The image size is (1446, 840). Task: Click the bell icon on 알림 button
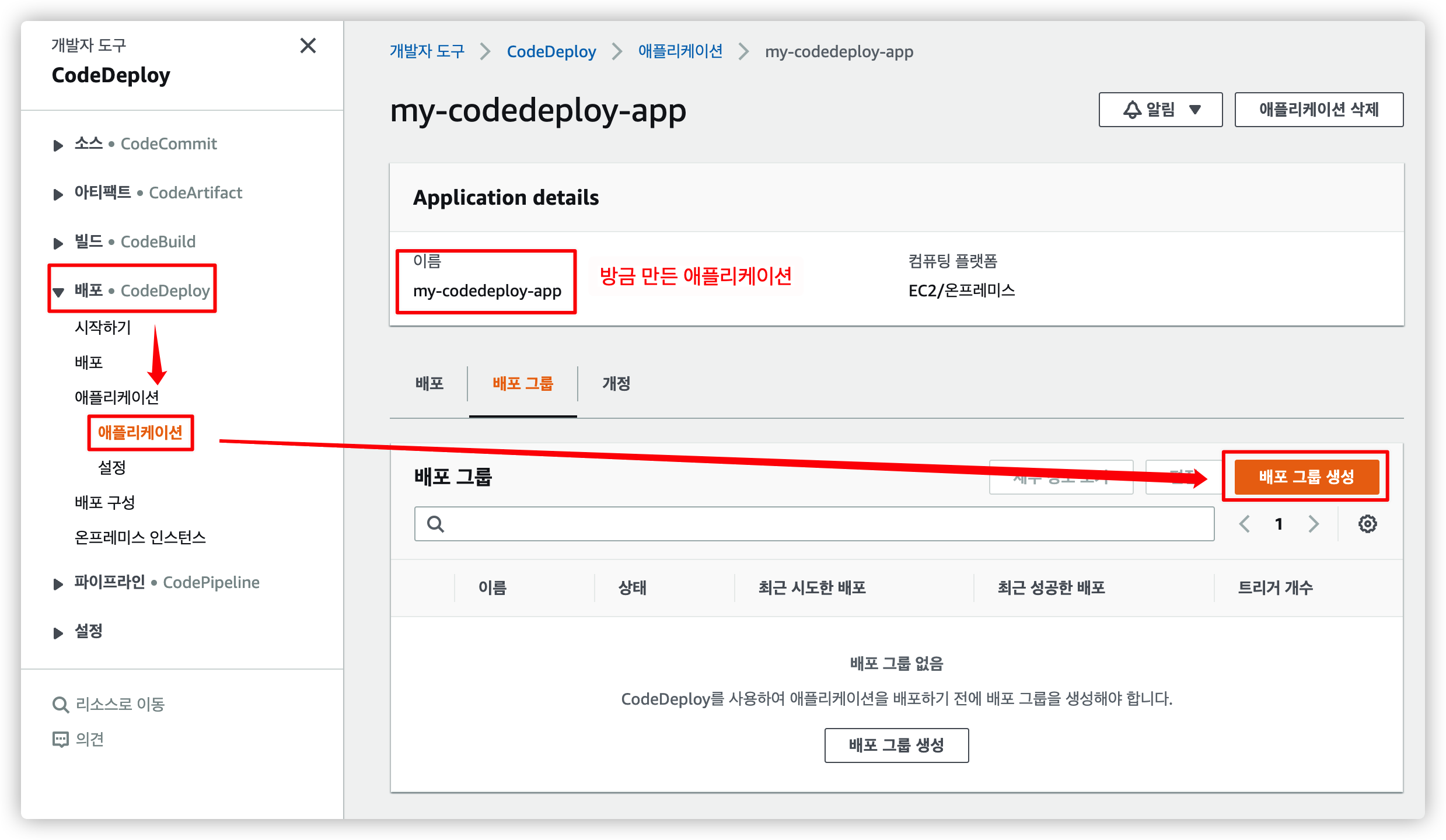pyautogui.click(x=1132, y=110)
